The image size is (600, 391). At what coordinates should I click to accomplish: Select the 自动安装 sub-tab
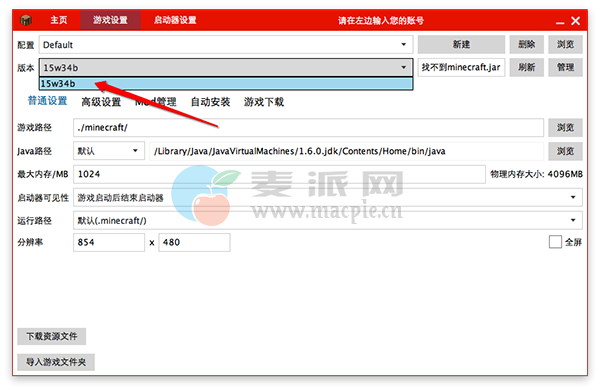pos(210,102)
